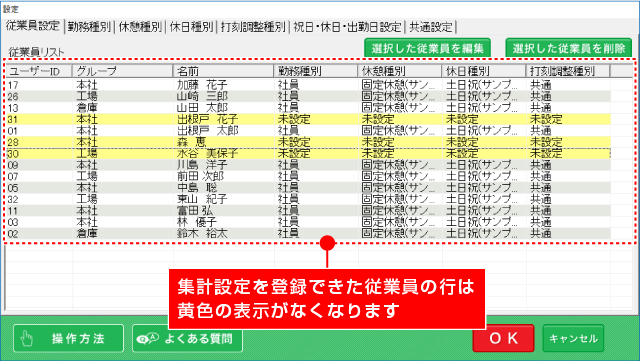This screenshot has width=640, height=362.
Task: Click the 名前 column header
Action: [x=224, y=71]
